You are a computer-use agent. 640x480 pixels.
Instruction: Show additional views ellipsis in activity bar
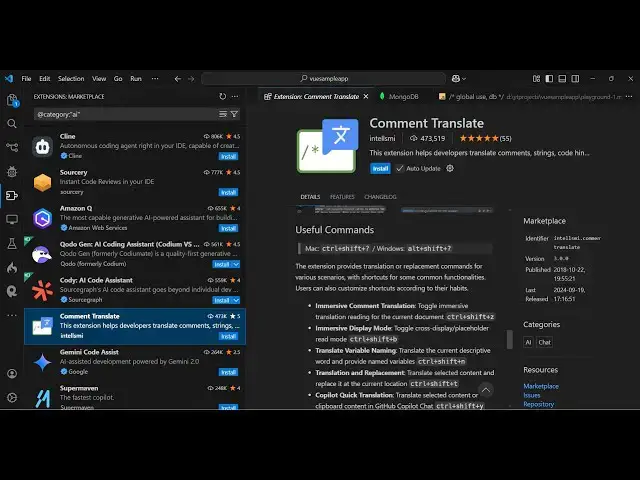click(x=12, y=315)
